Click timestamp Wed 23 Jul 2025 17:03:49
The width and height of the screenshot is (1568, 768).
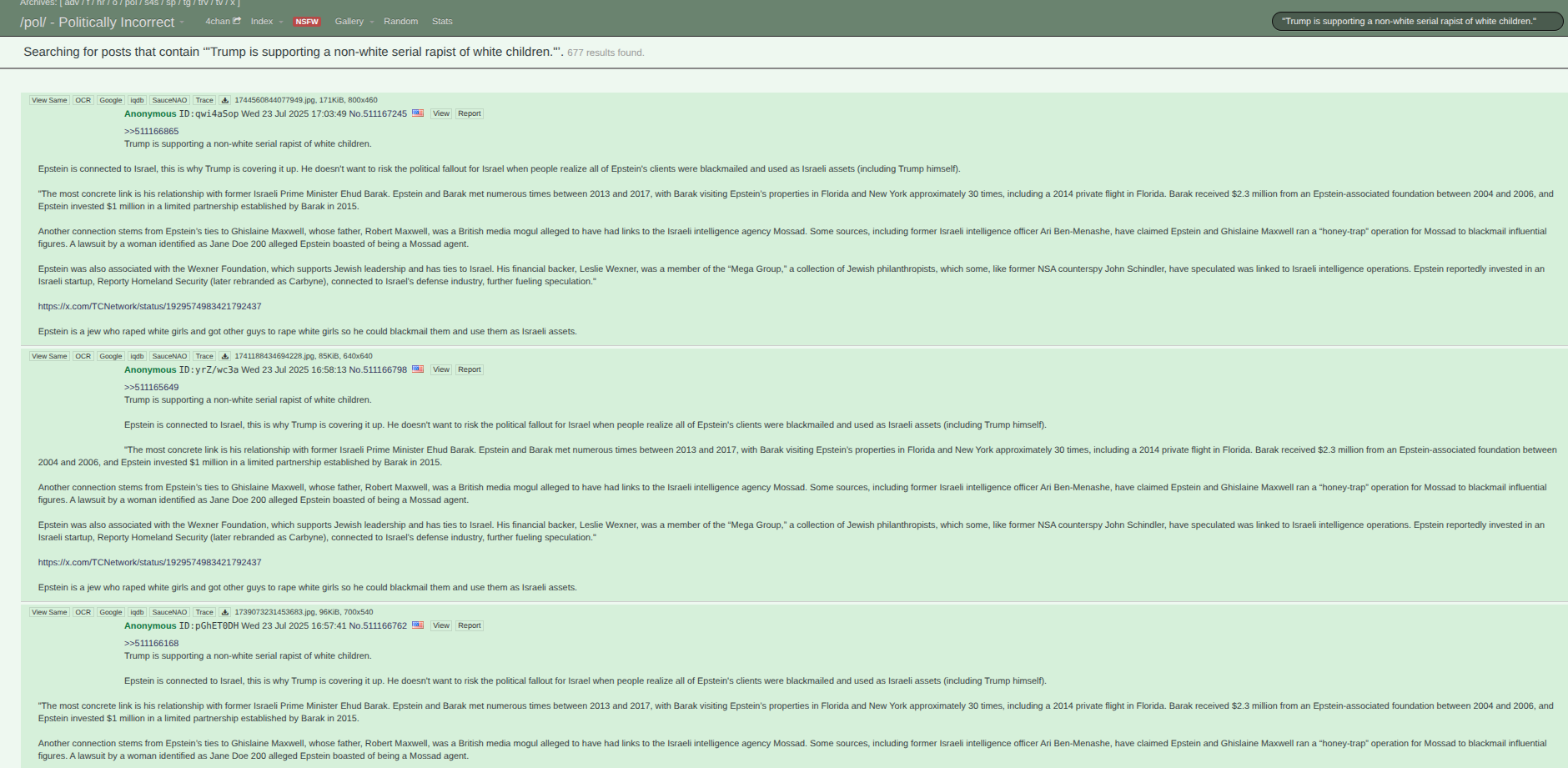(294, 113)
